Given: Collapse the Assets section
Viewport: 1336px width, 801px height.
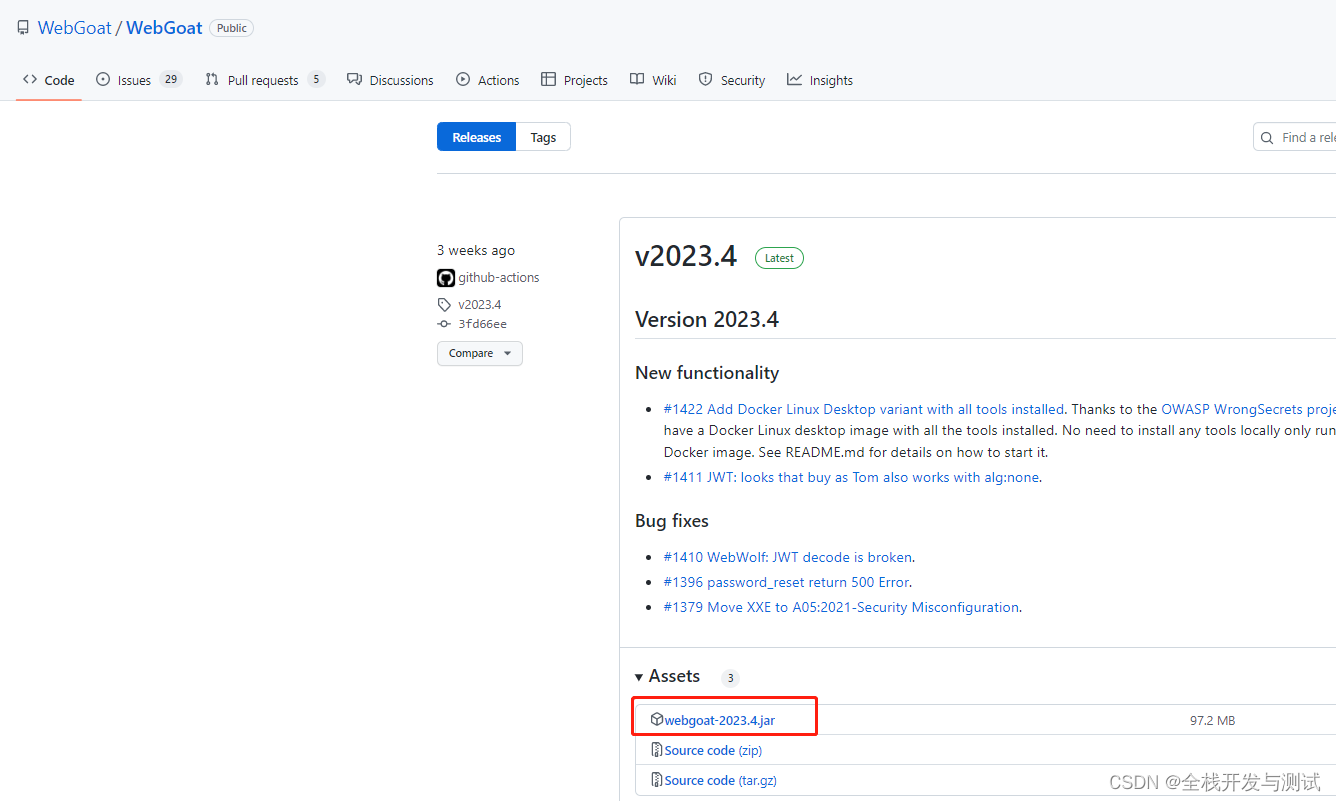Looking at the screenshot, I should pos(667,676).
